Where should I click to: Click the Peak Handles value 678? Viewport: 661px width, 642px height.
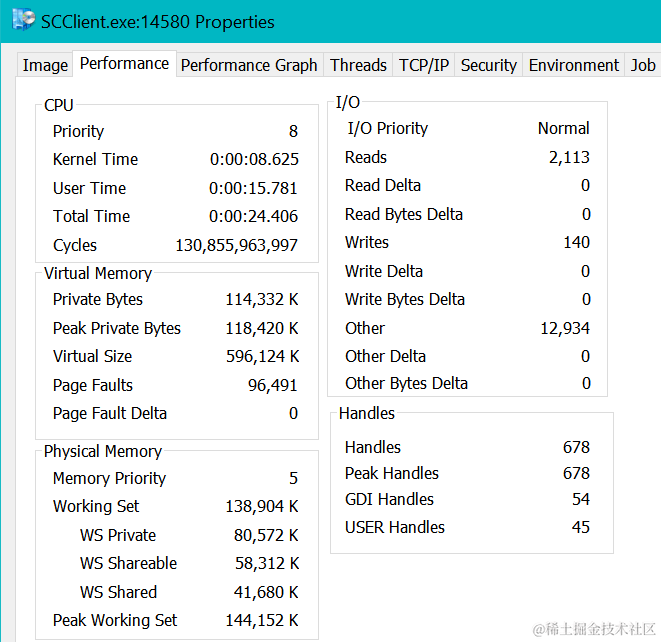click(576, 473)
